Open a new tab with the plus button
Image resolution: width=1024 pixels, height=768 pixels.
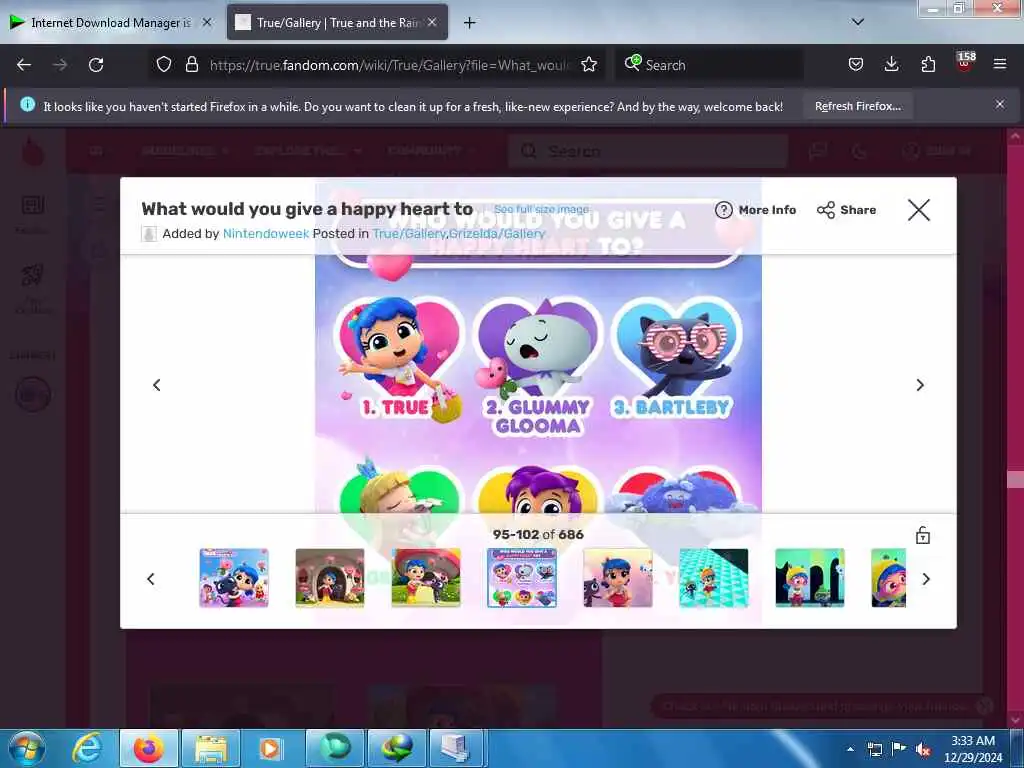coord(470,23)
